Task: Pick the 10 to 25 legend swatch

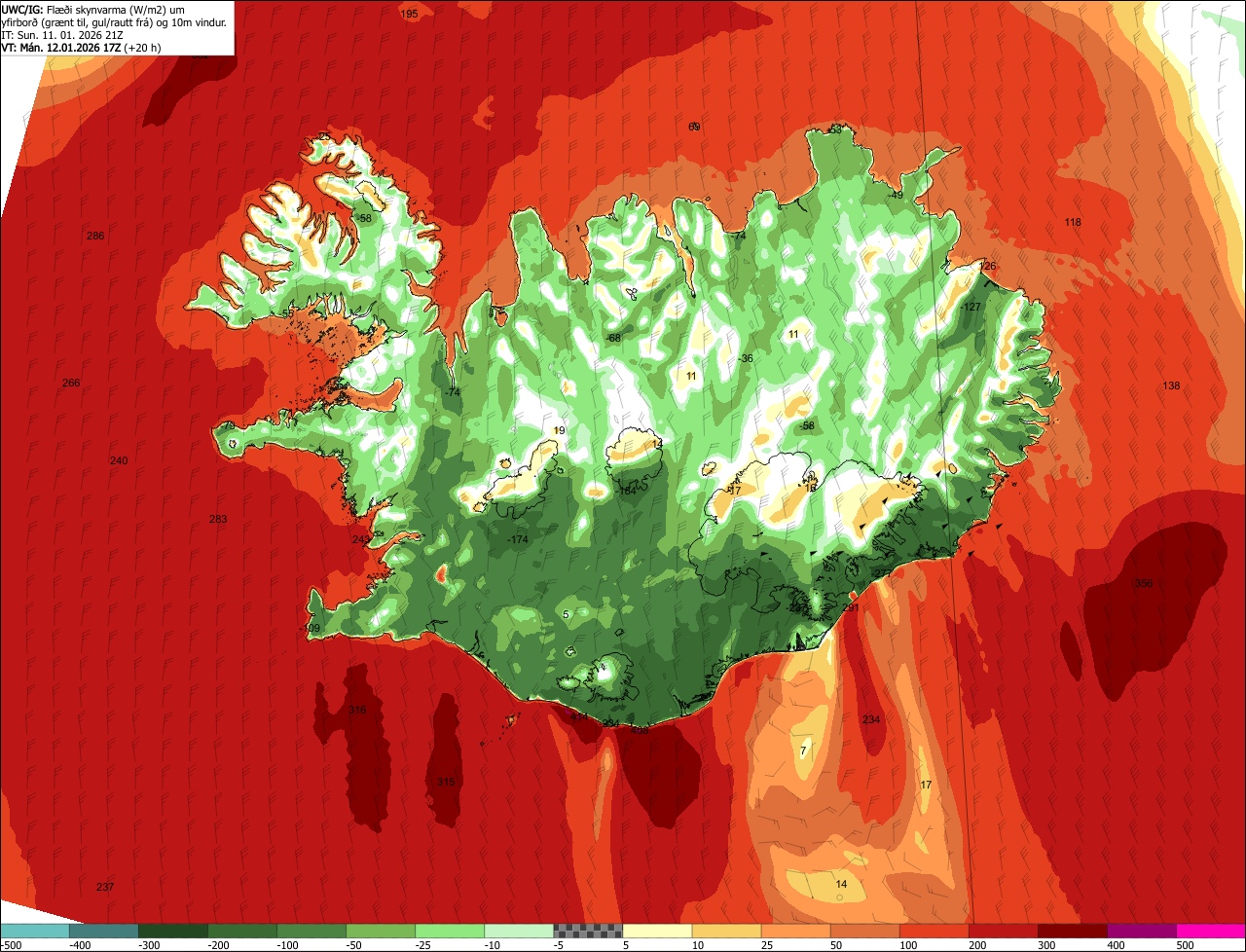Action: tap(725, 931)
